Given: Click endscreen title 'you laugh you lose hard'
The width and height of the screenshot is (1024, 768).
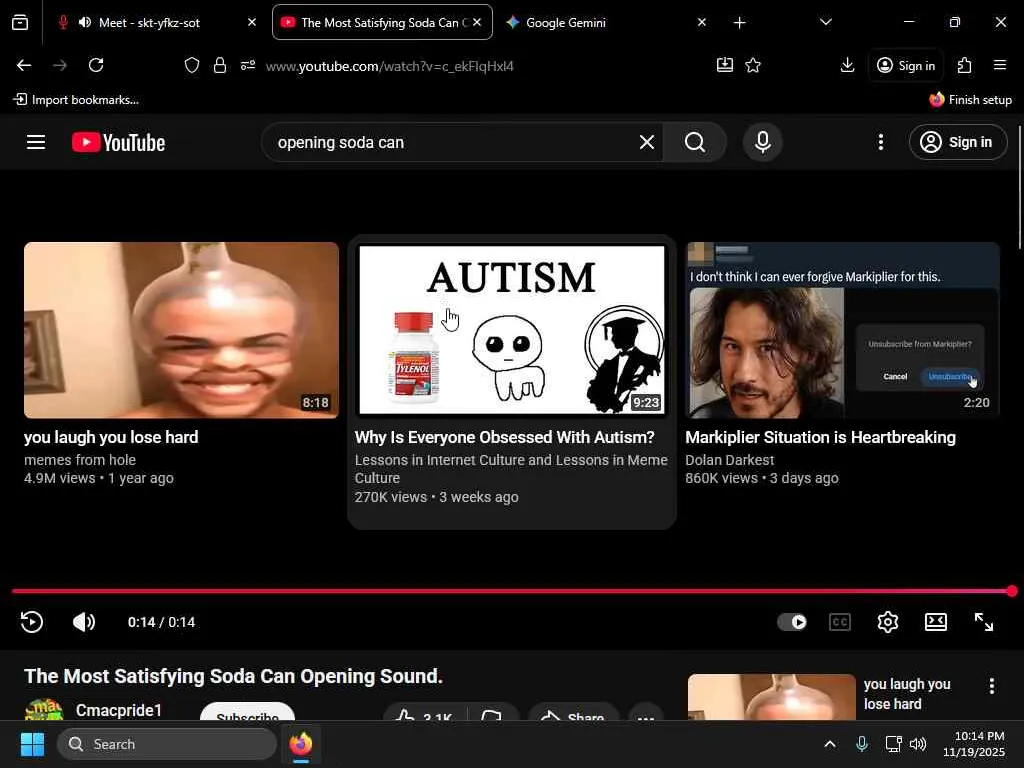Looking at the screenshot, I should [x=111, y=437].
